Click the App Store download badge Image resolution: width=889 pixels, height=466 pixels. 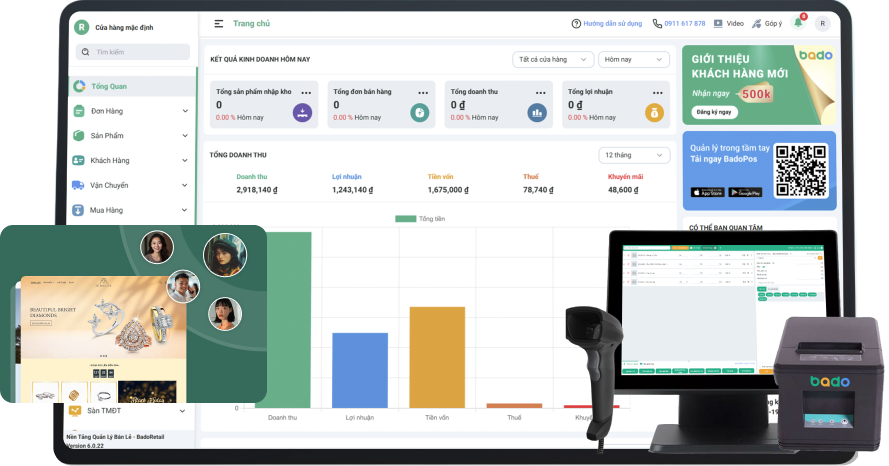click(707, 193)
